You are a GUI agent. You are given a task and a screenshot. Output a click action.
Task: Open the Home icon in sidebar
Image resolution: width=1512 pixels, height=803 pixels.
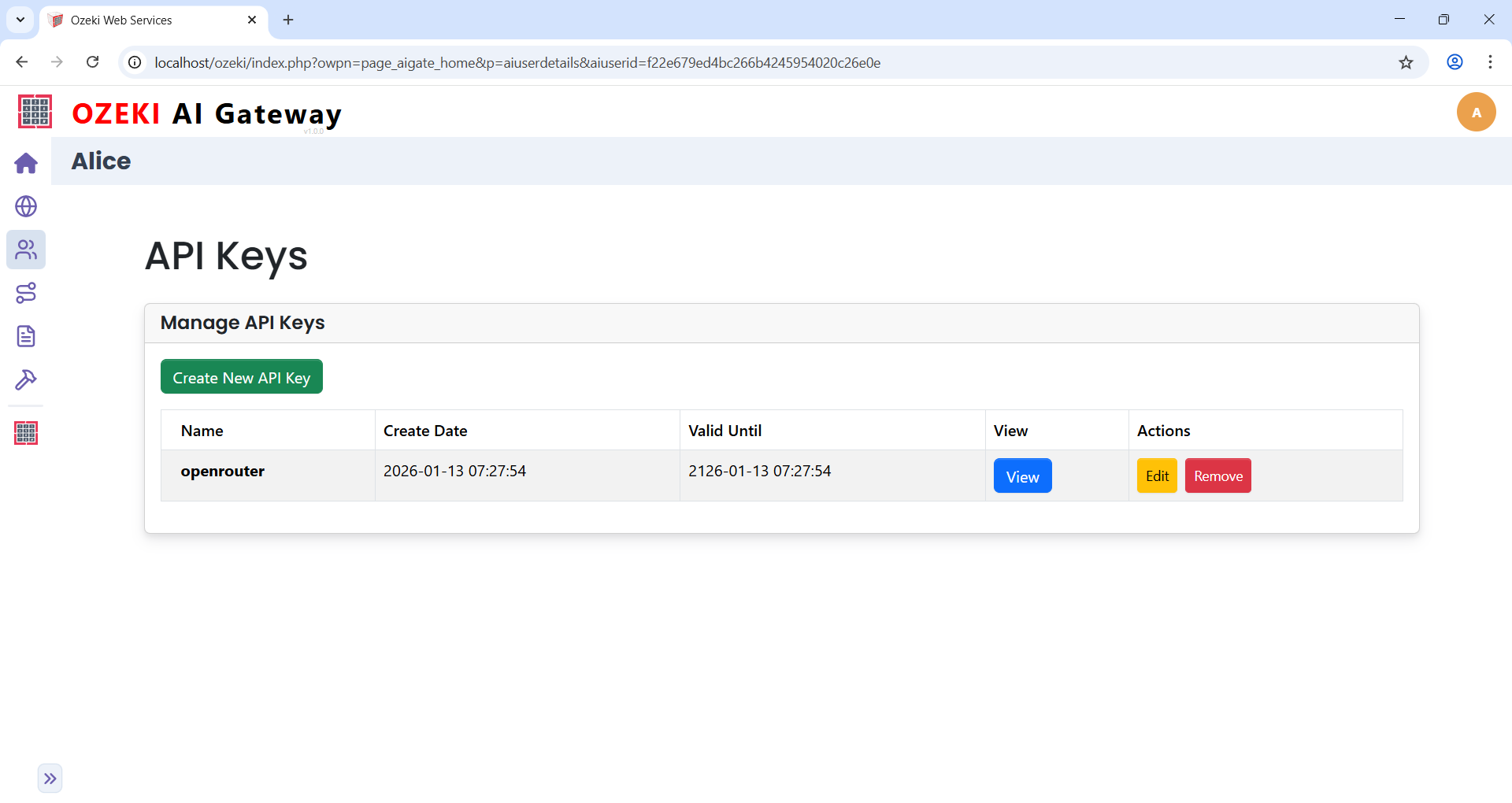pos(26,163)
